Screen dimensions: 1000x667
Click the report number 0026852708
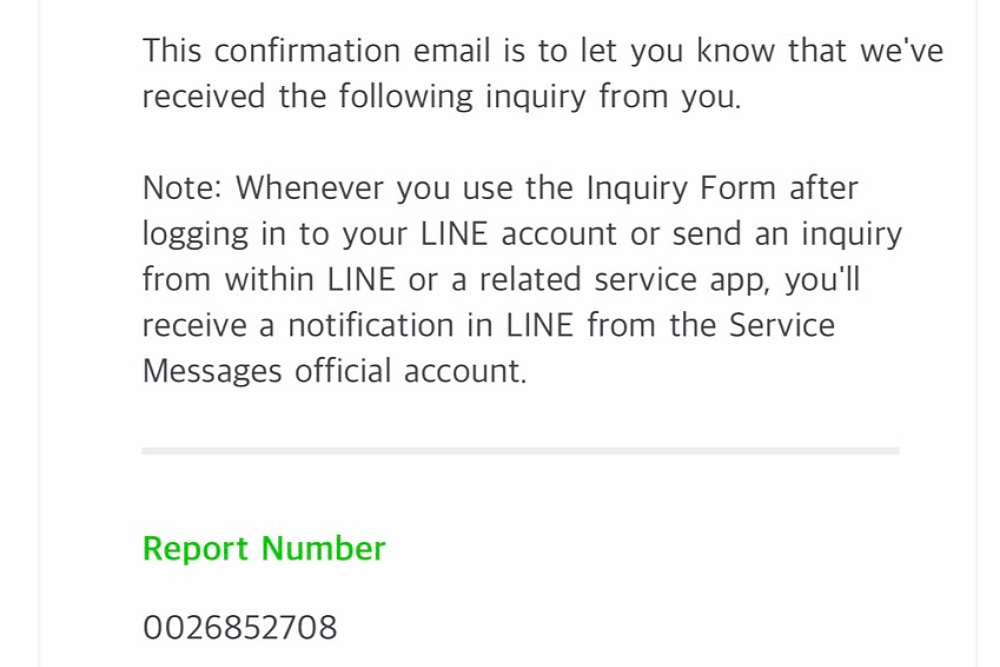pyautogui.click(x=240, y=628)
